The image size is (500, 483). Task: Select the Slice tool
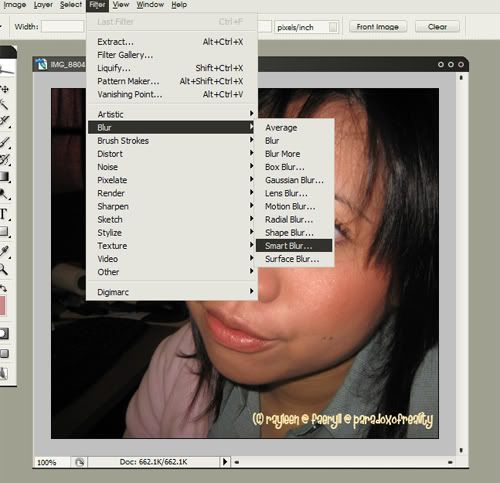4,121
